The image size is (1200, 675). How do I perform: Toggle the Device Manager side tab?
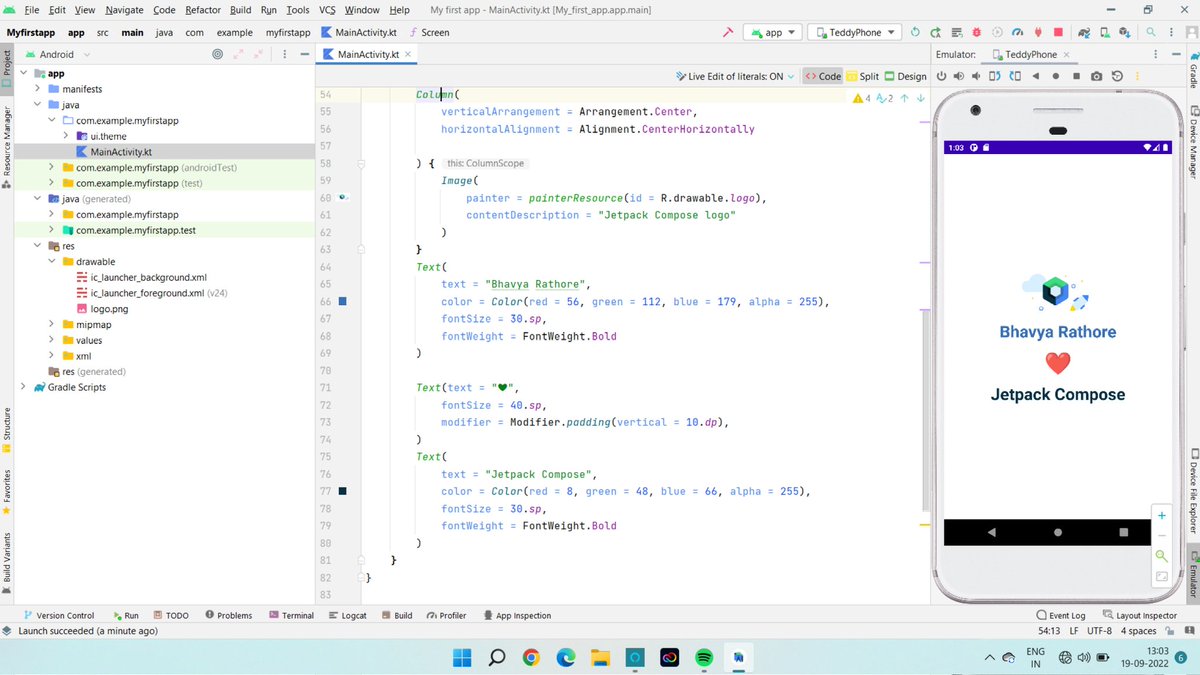1193,142
